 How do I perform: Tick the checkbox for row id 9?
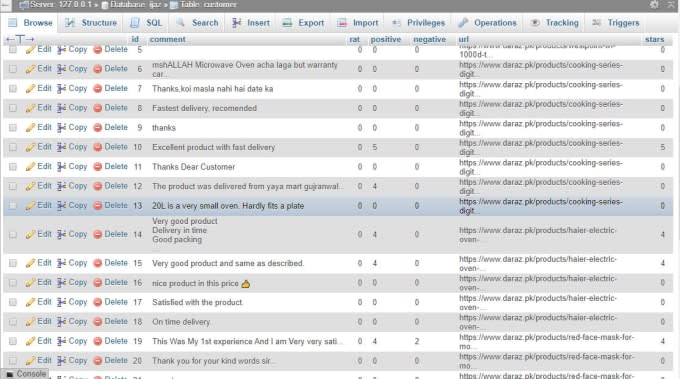click(13, 127)
